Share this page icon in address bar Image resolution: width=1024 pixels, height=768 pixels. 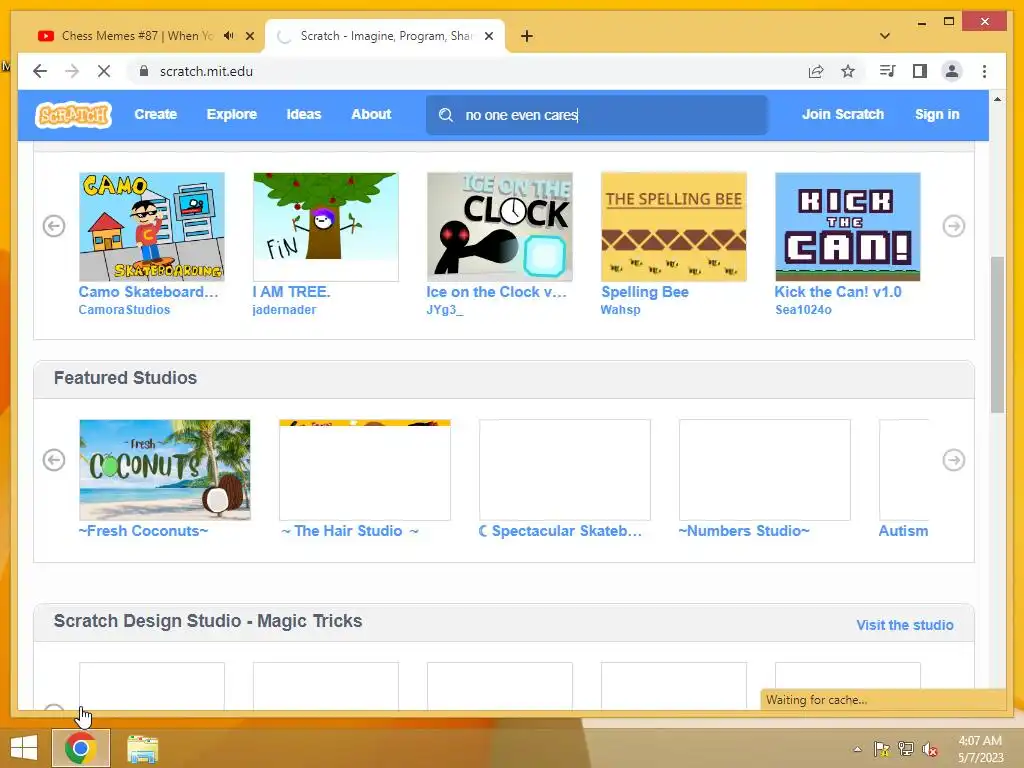pos(816,71)
